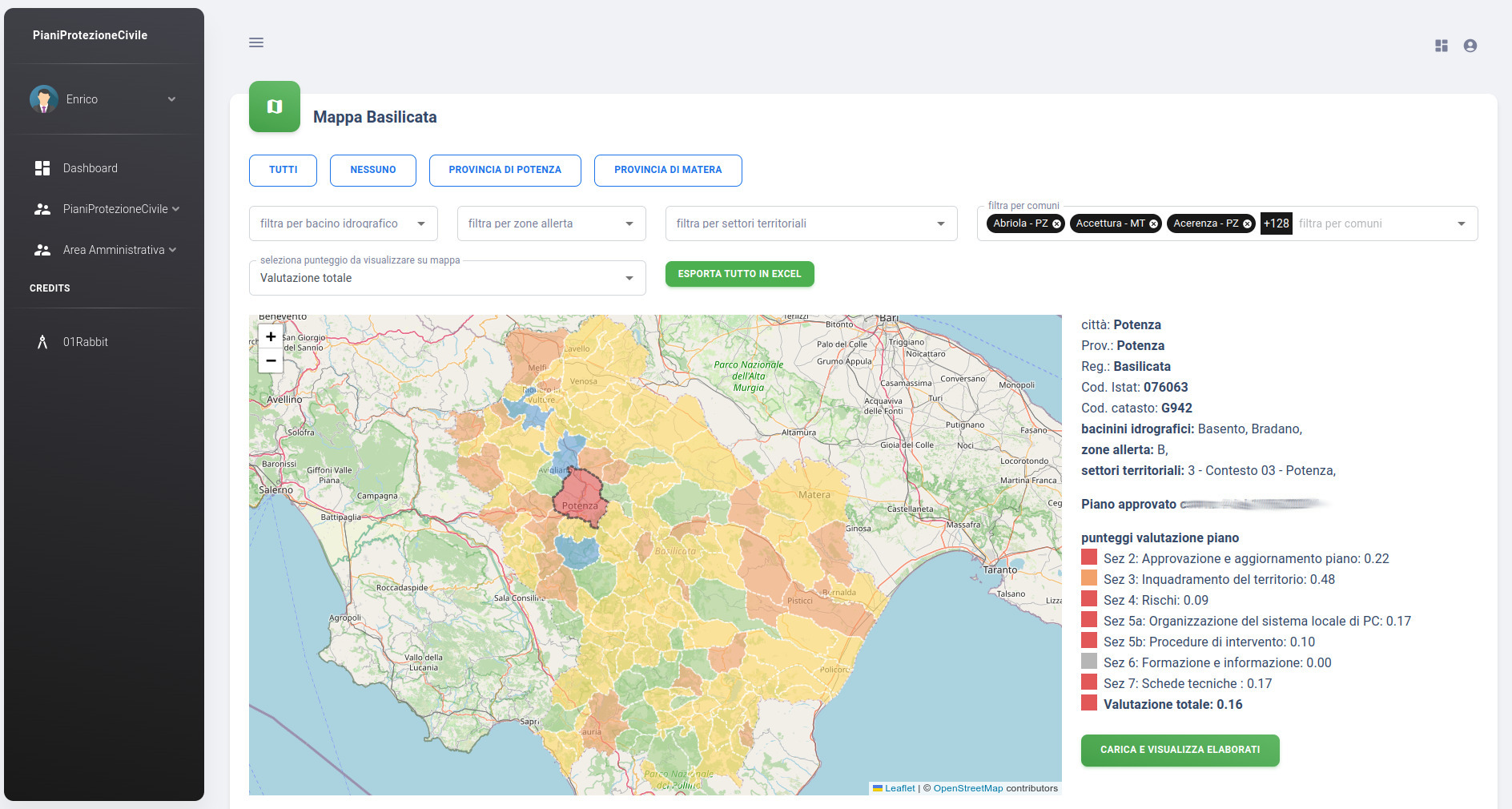Click the green map icon beside Mappa Basilicata
This screenshot has width=1512, height=809.
(275, 107)
